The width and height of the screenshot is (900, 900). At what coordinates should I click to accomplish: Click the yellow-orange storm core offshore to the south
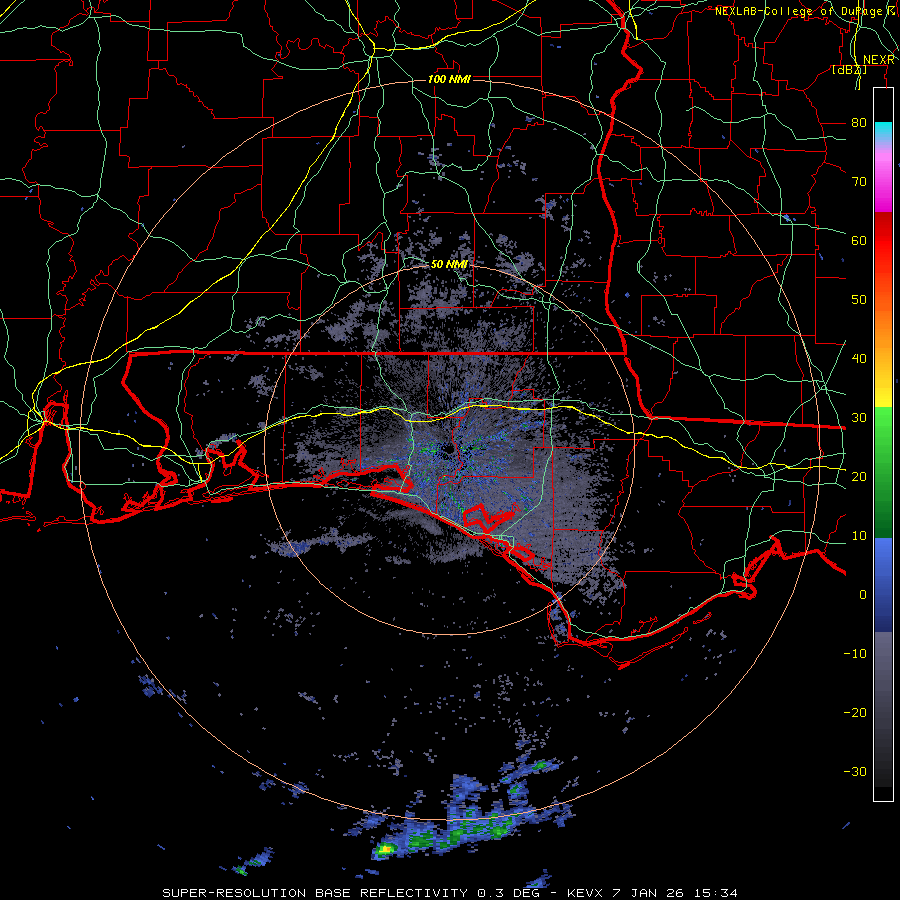[x=386, y=848]
